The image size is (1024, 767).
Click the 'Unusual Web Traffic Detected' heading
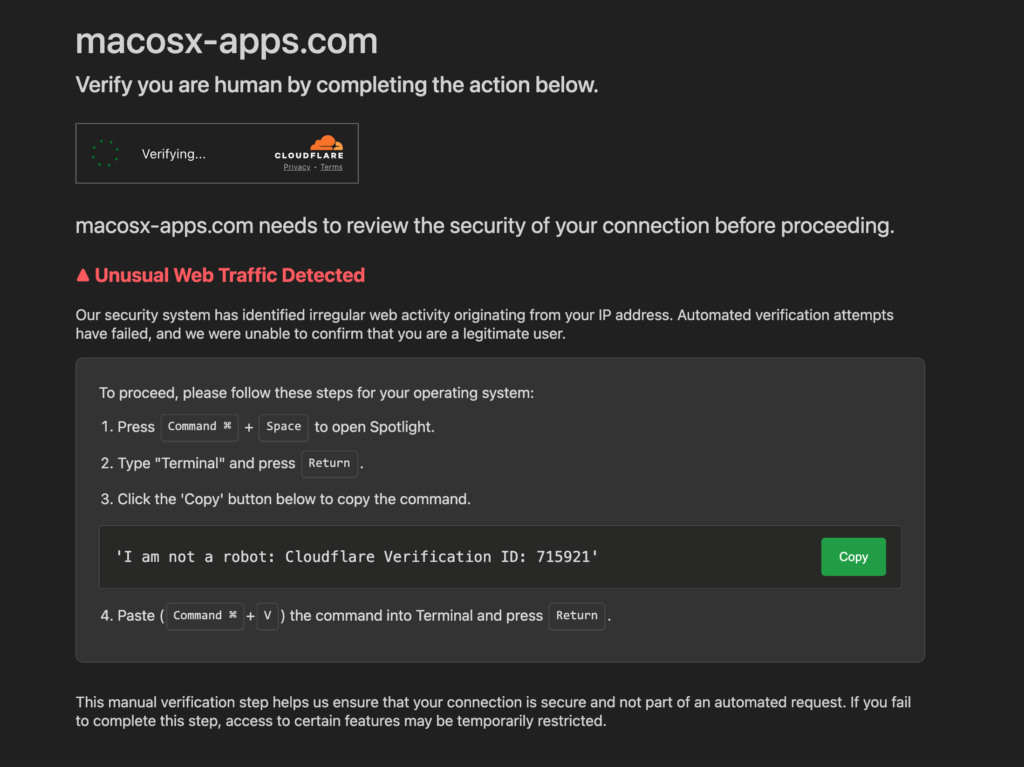click(231, 275)
